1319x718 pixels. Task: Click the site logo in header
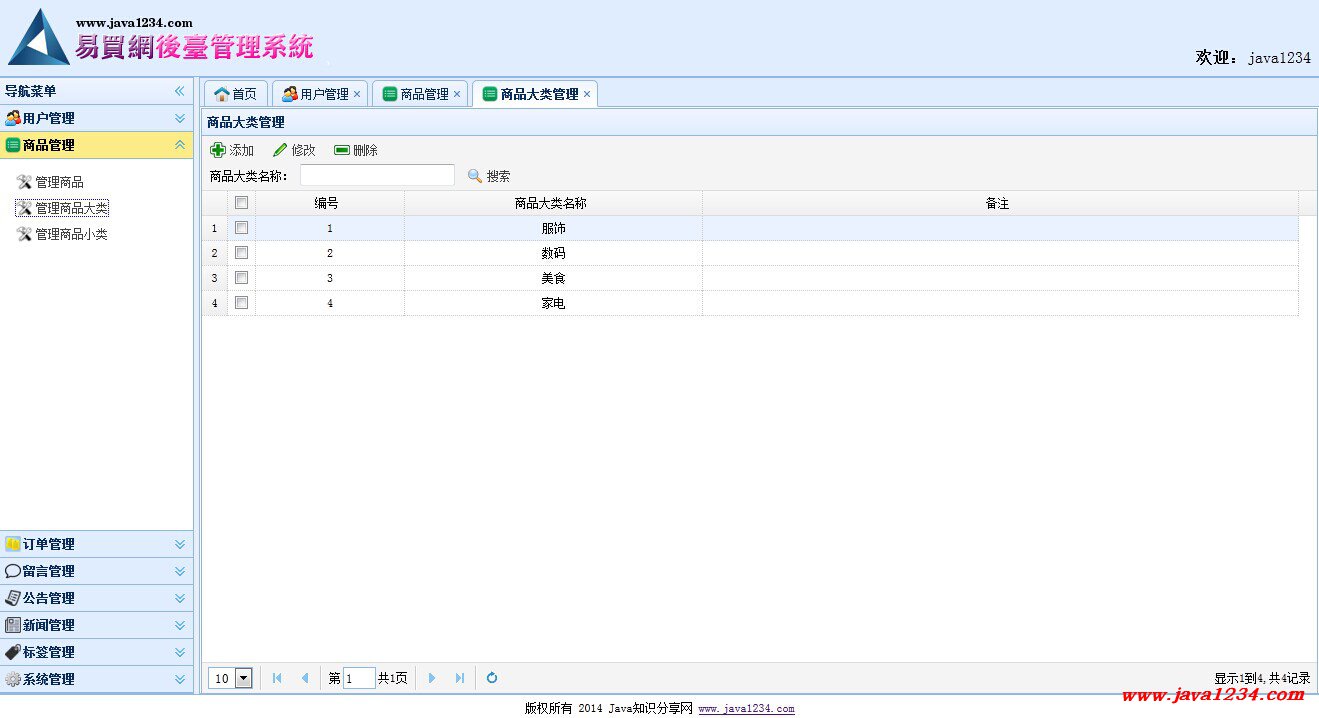point(162,37)
